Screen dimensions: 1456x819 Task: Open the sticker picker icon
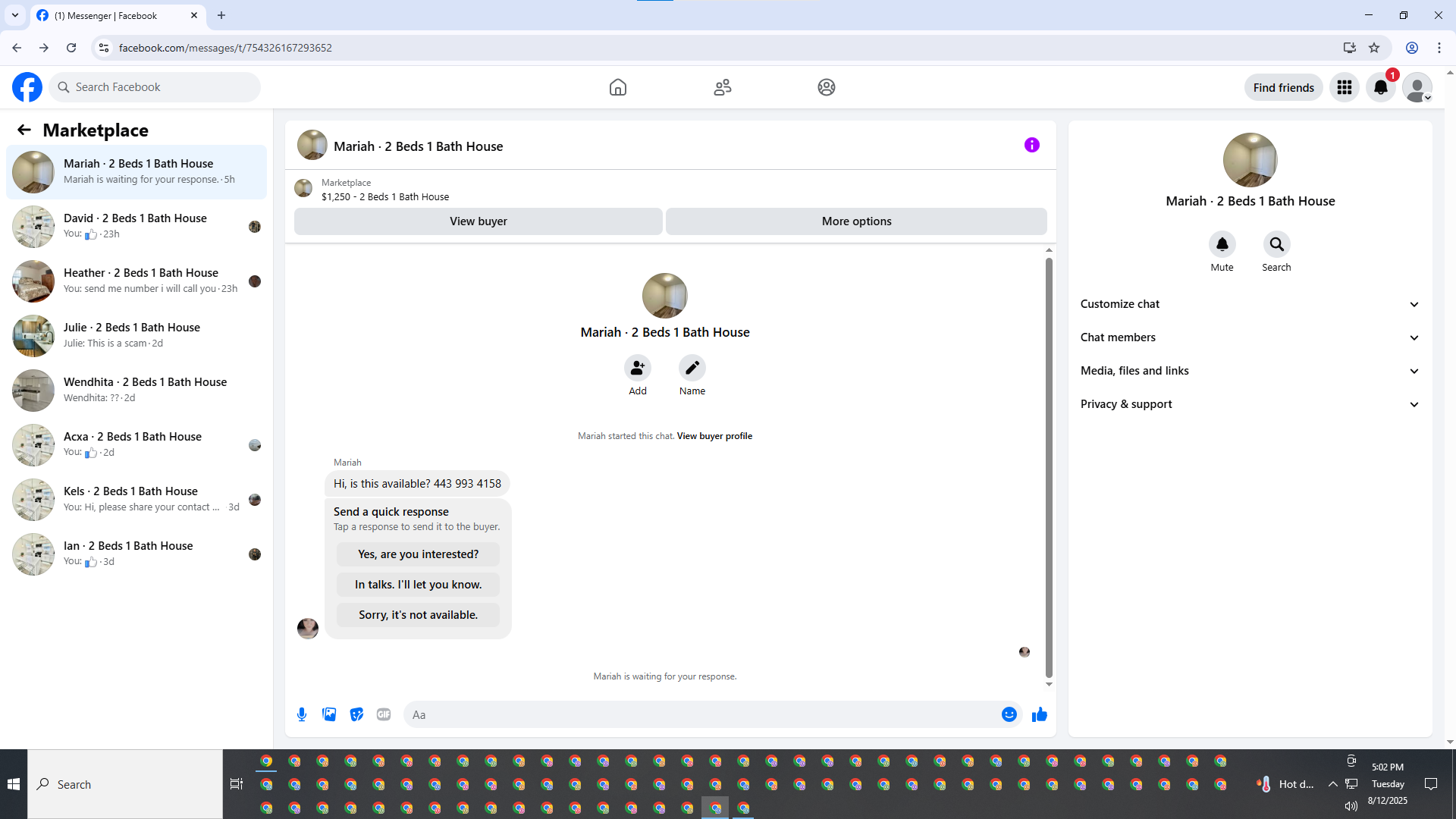pos(356,714)
